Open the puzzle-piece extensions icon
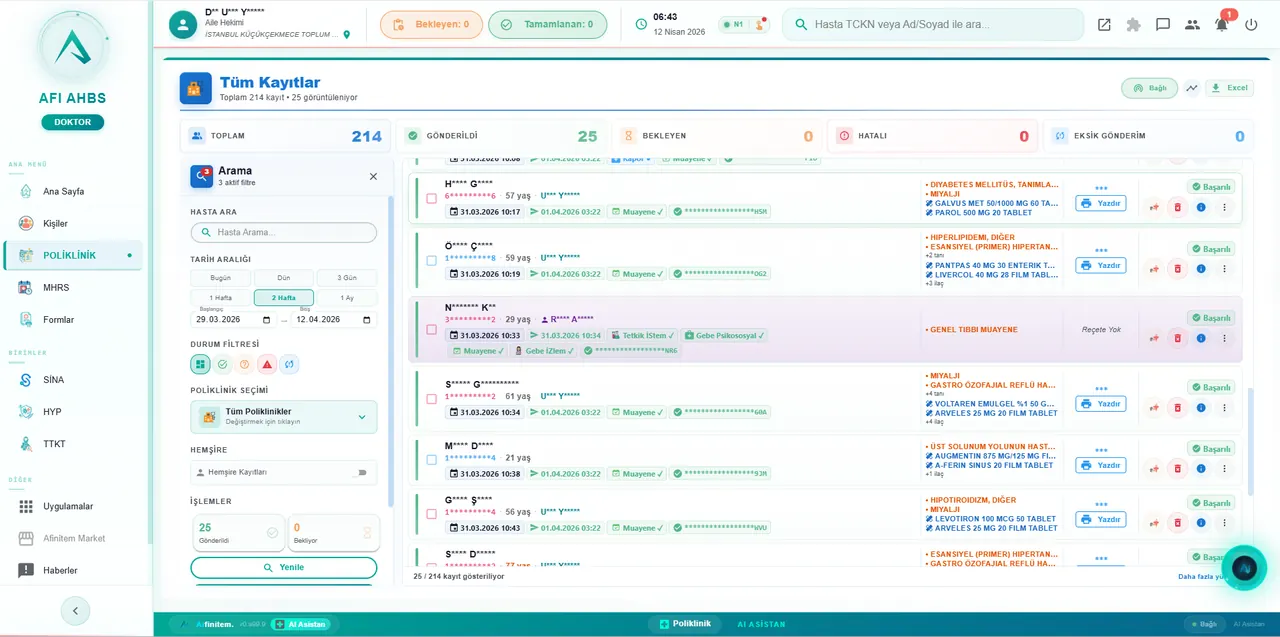The image size is (1280, 637). 1133,25
